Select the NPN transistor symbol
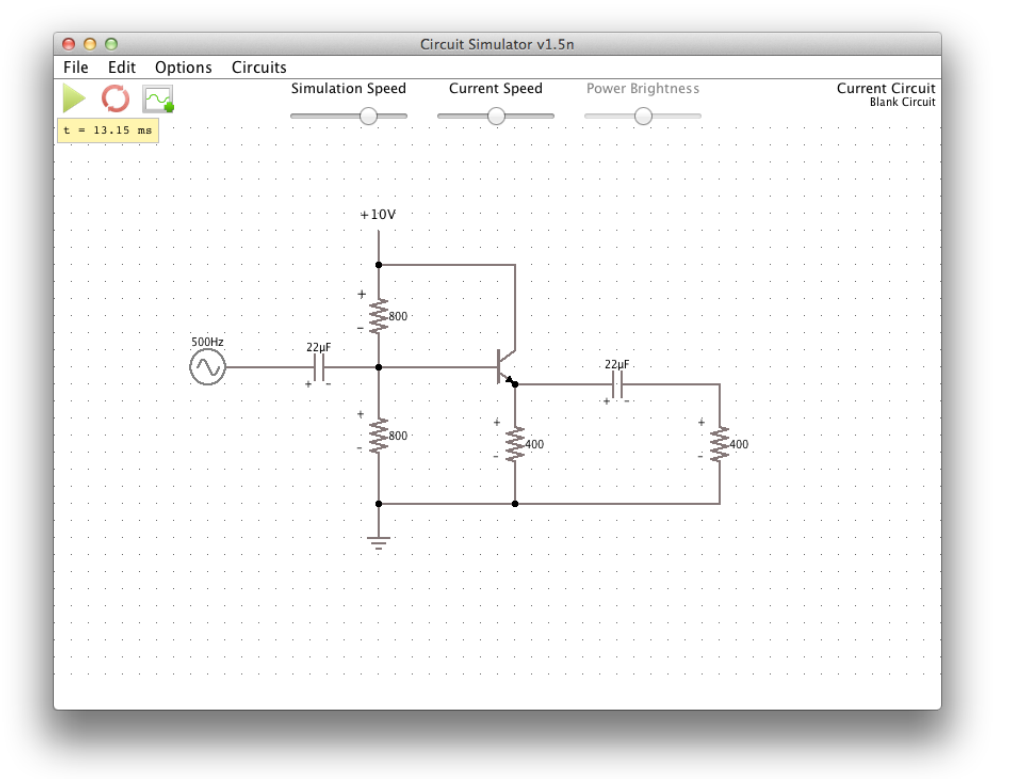Screen dimensions: 1012x779 (x=506, y=367)
